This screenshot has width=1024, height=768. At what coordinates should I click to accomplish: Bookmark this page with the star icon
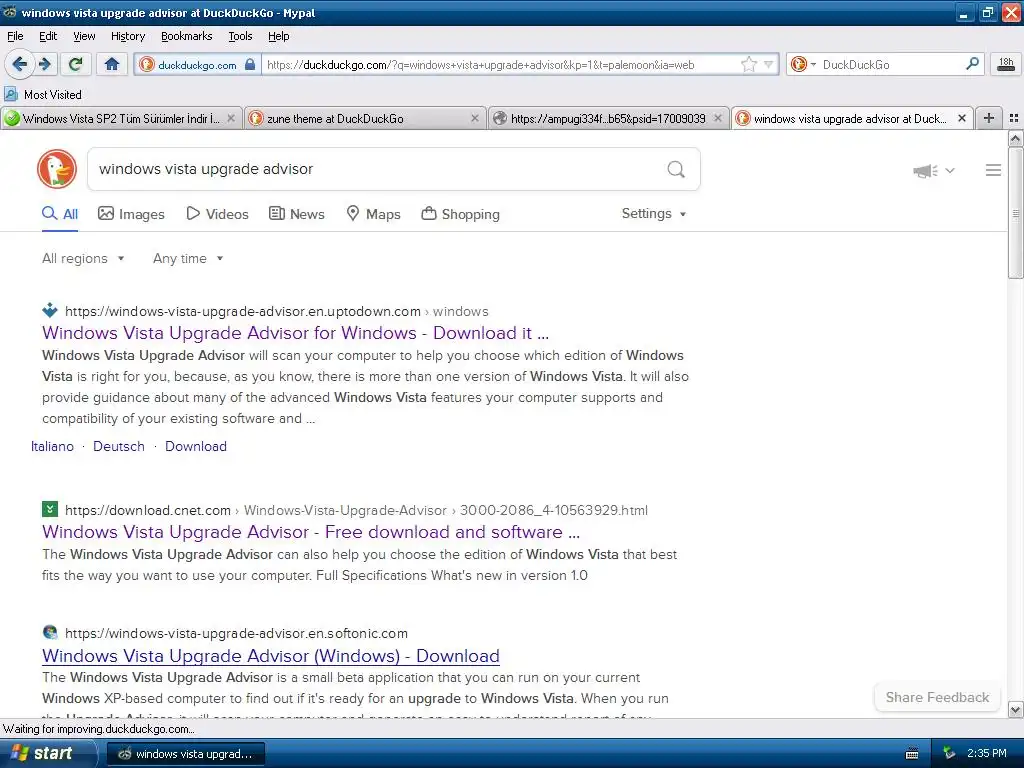point(748,64)
